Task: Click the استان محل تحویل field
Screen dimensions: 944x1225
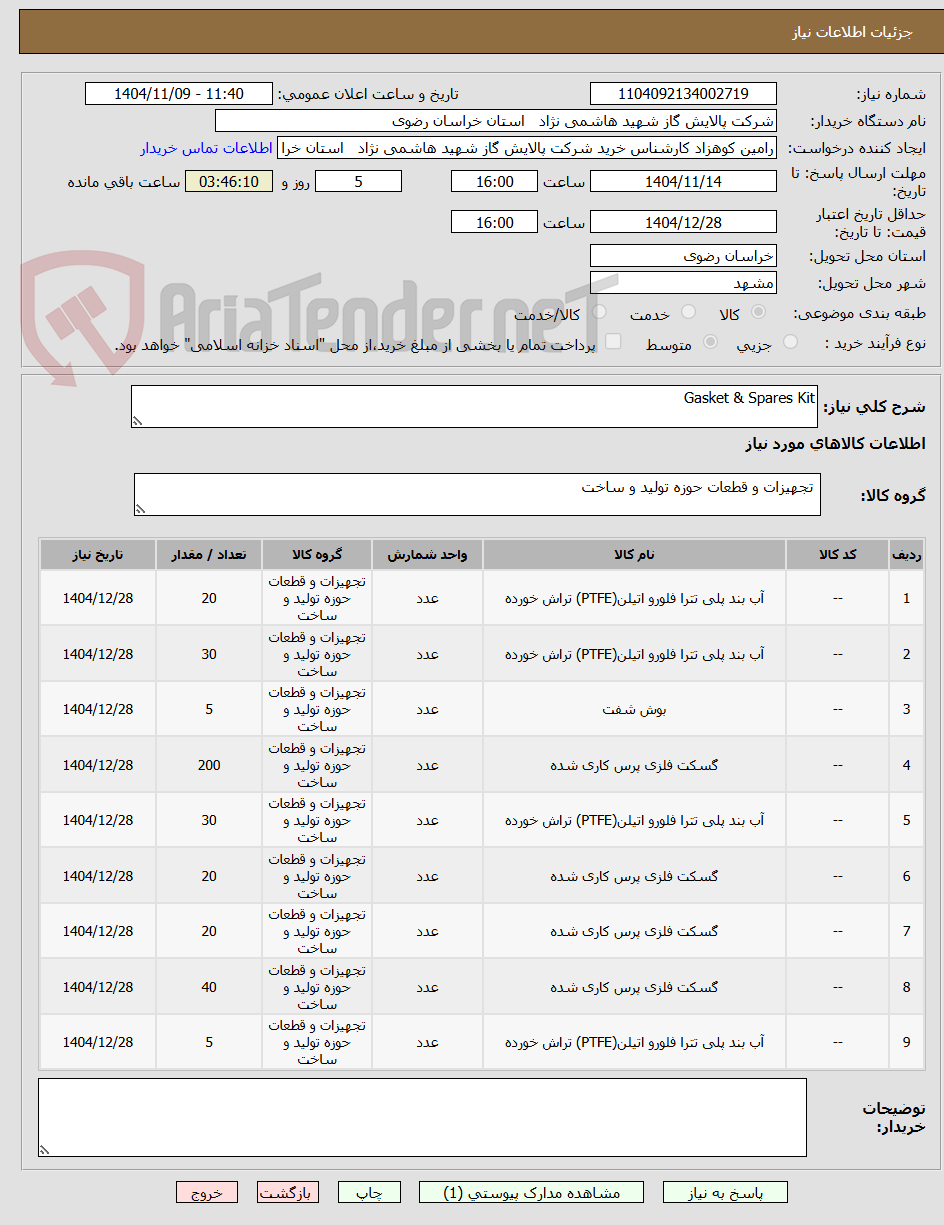Action: (x=683, y=256)
